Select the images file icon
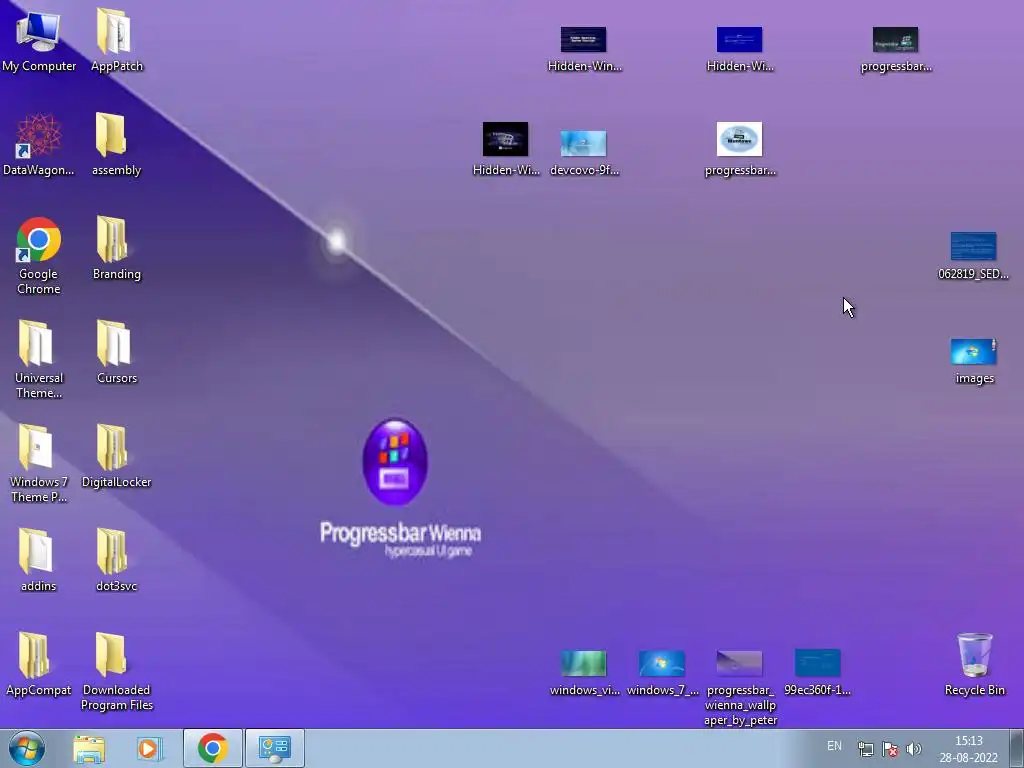Screen dimensions: 1024x768 (973, 360)
